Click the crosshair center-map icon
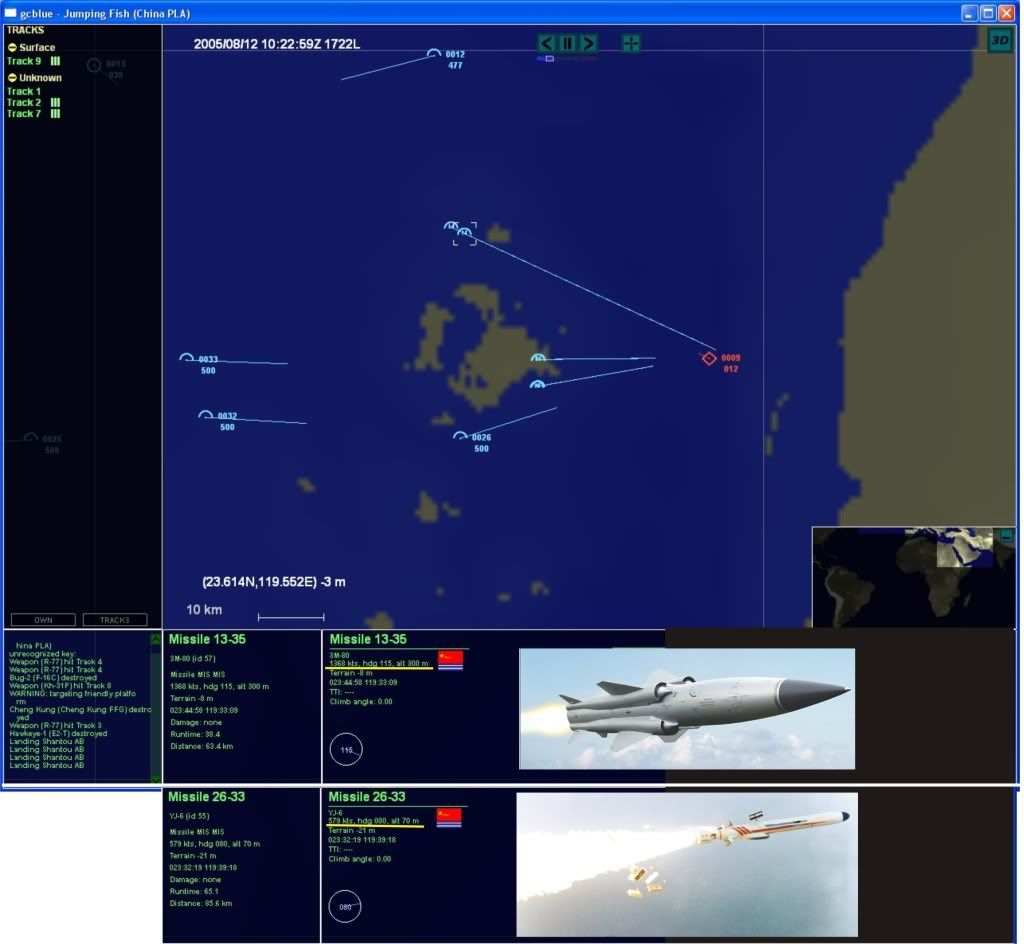This screenshot has width=1024, height=944. pos(631,43)
